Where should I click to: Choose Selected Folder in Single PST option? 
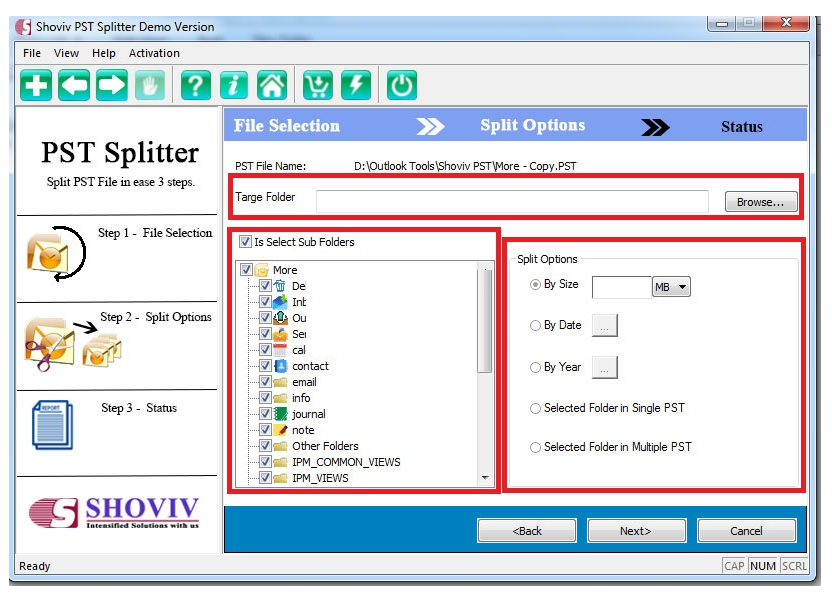pyautogui.click(x=536, y=408)
